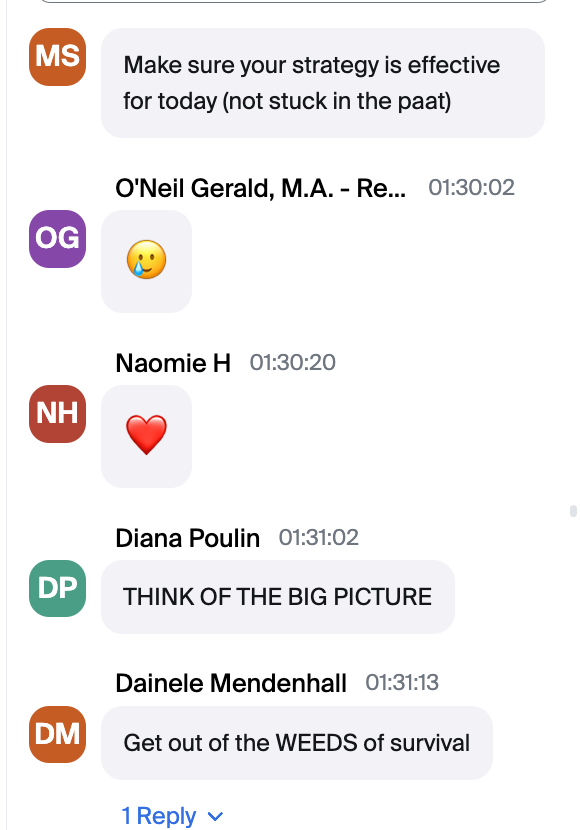
Task: Open the purple OG avatar
Action: pyautogui.click(x=57, y=239)
